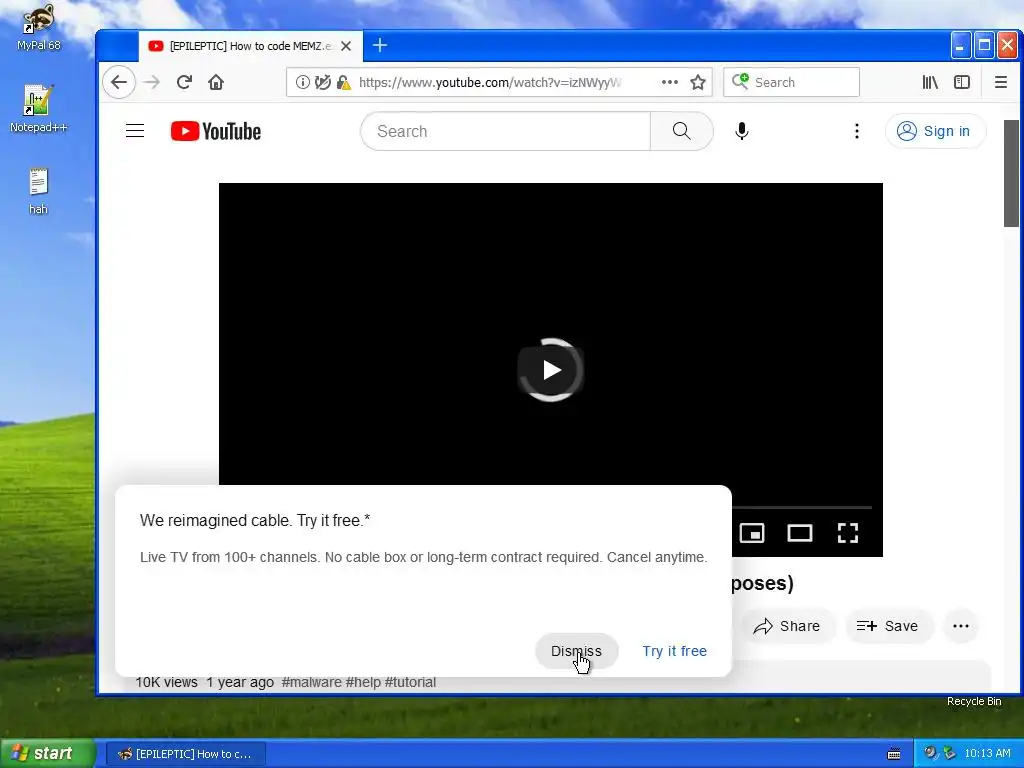Open the browser hamburger menu
1024x768 pixels.
1000,82
